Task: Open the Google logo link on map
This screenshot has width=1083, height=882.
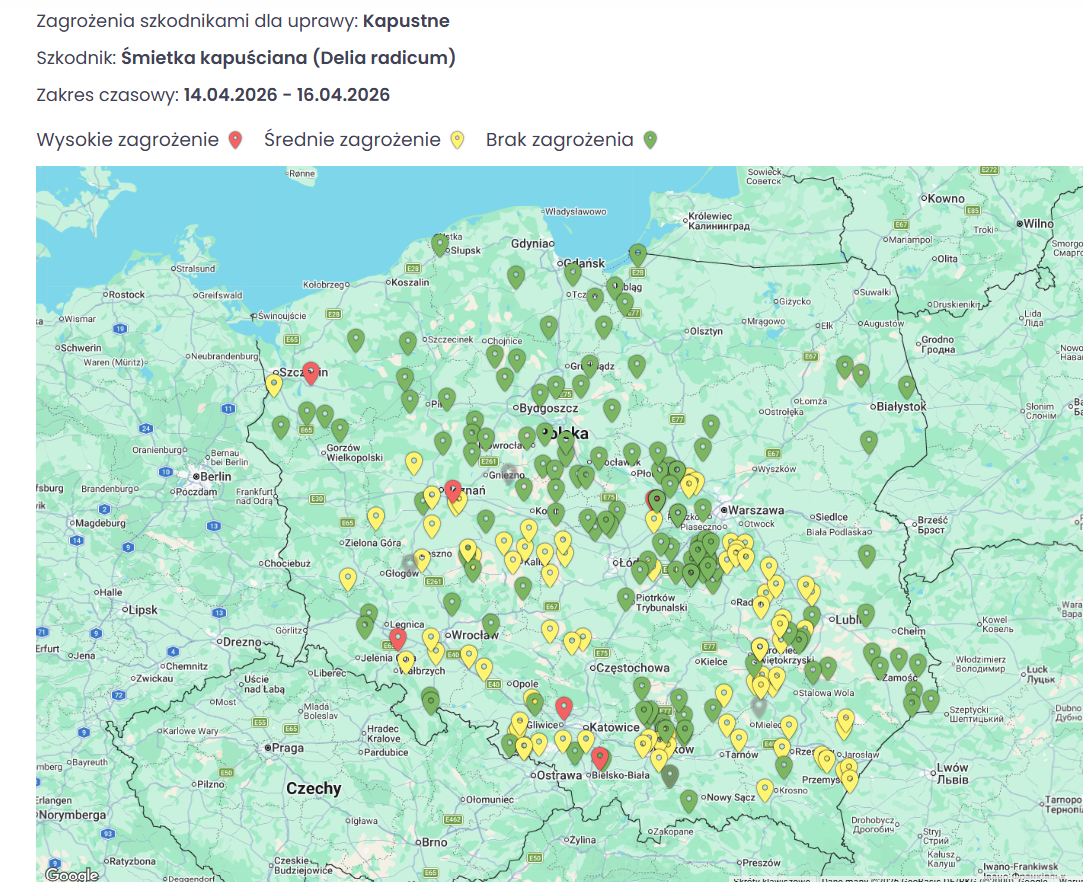Action: coord(72,874)
